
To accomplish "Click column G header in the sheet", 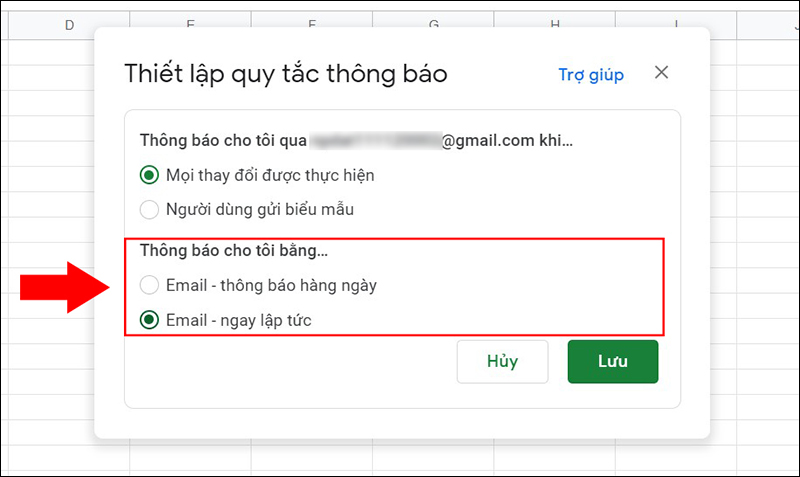I will pyautogui.click(x=434, y=24).
